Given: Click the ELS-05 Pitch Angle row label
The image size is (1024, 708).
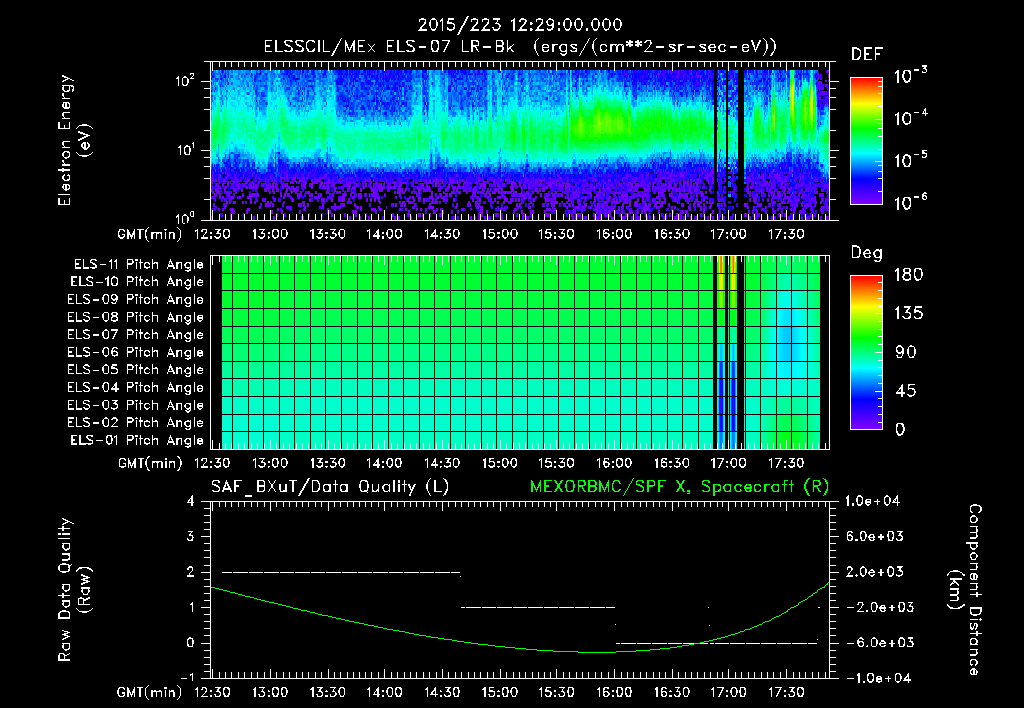Looking at the screenshot, I should [x=136, y=370].
